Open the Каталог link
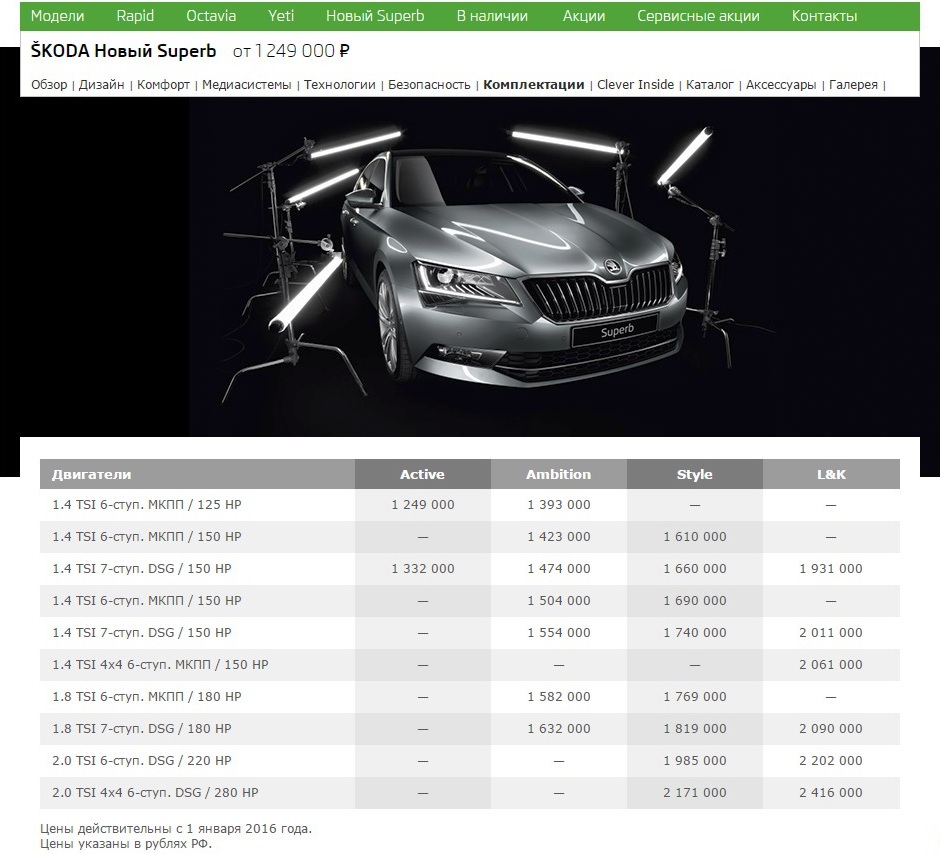This screenshot has height=854, width=940. coord(710,85)
